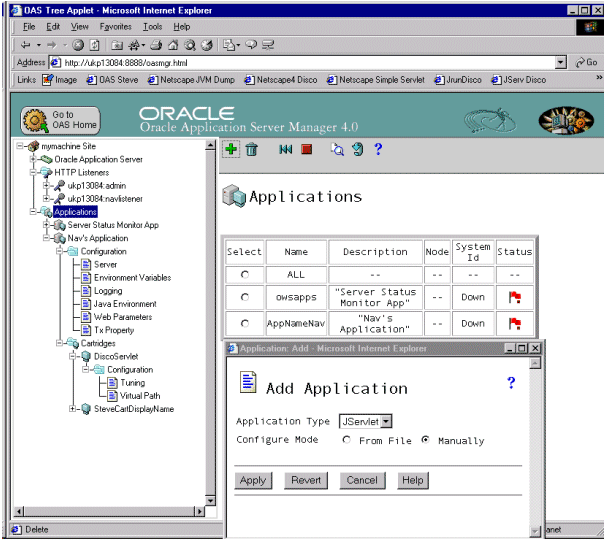This screenshot has height=541, width=607.
Task: Open the Help menu
Action: [x=182, y=27]
